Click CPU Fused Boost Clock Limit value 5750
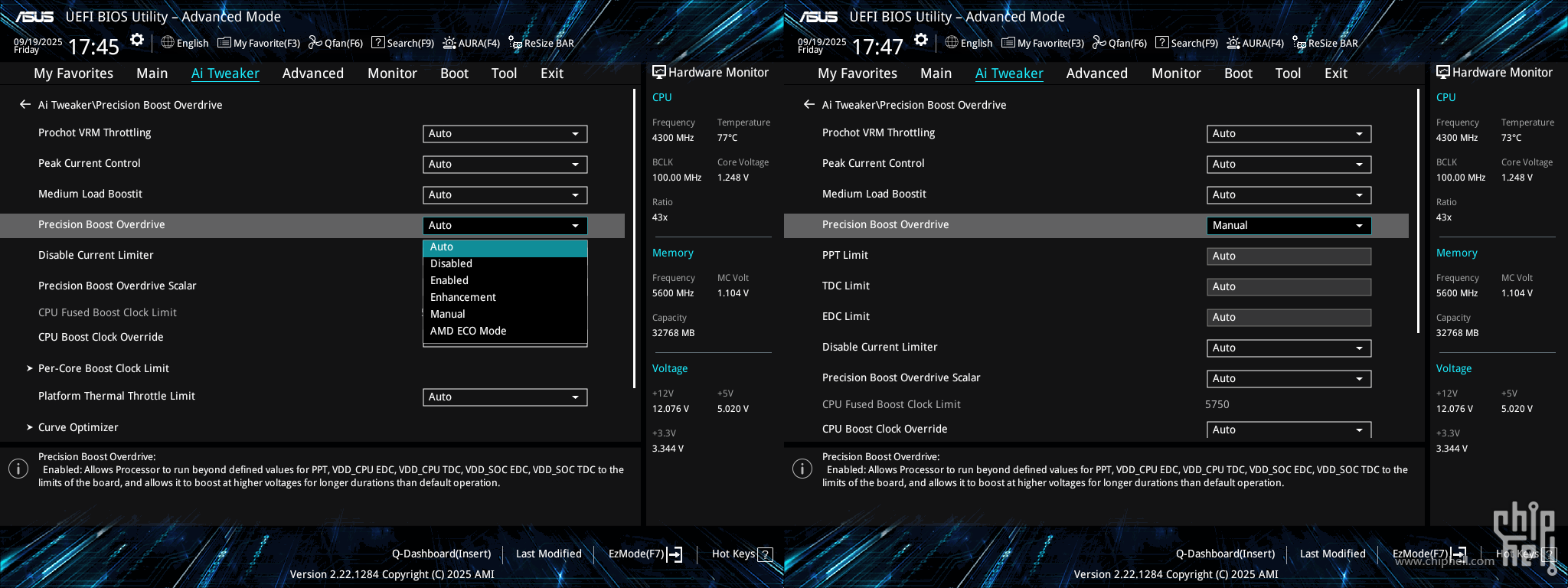This screenshot has height=588, width=1568. pyautogui.click(x=1217, y=404)
